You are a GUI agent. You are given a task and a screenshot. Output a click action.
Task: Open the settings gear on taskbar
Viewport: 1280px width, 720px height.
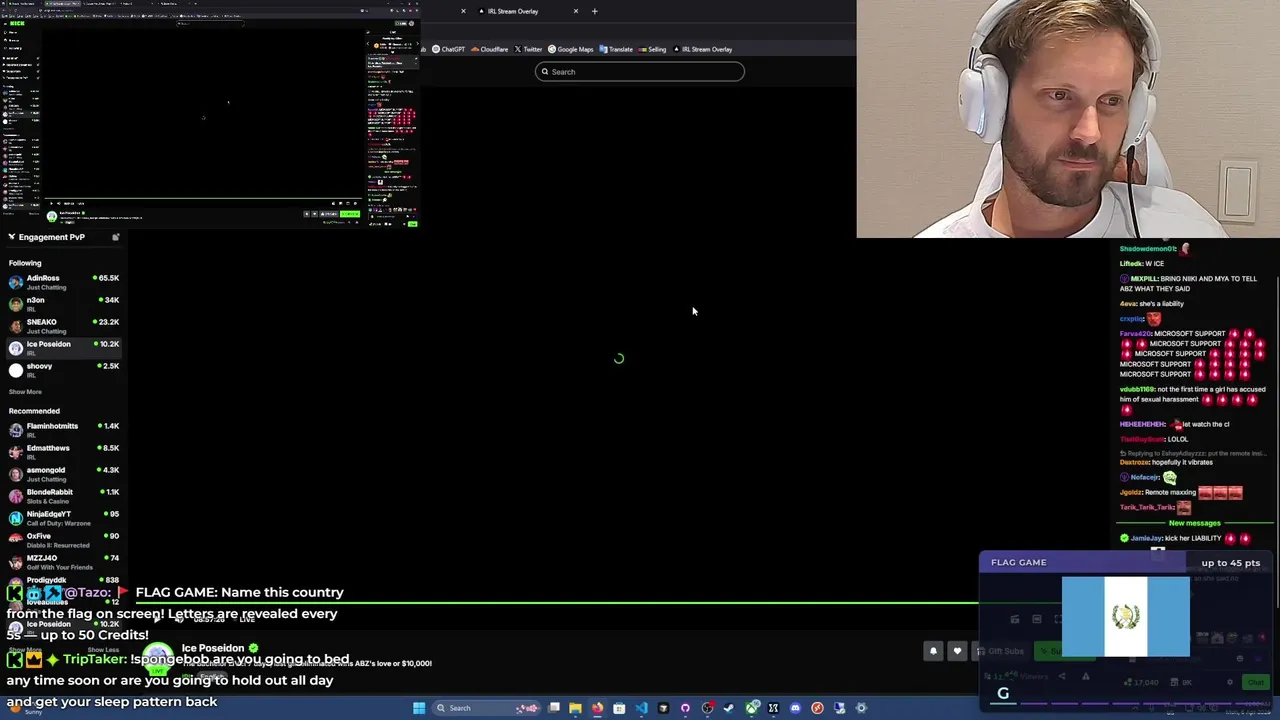861,708
